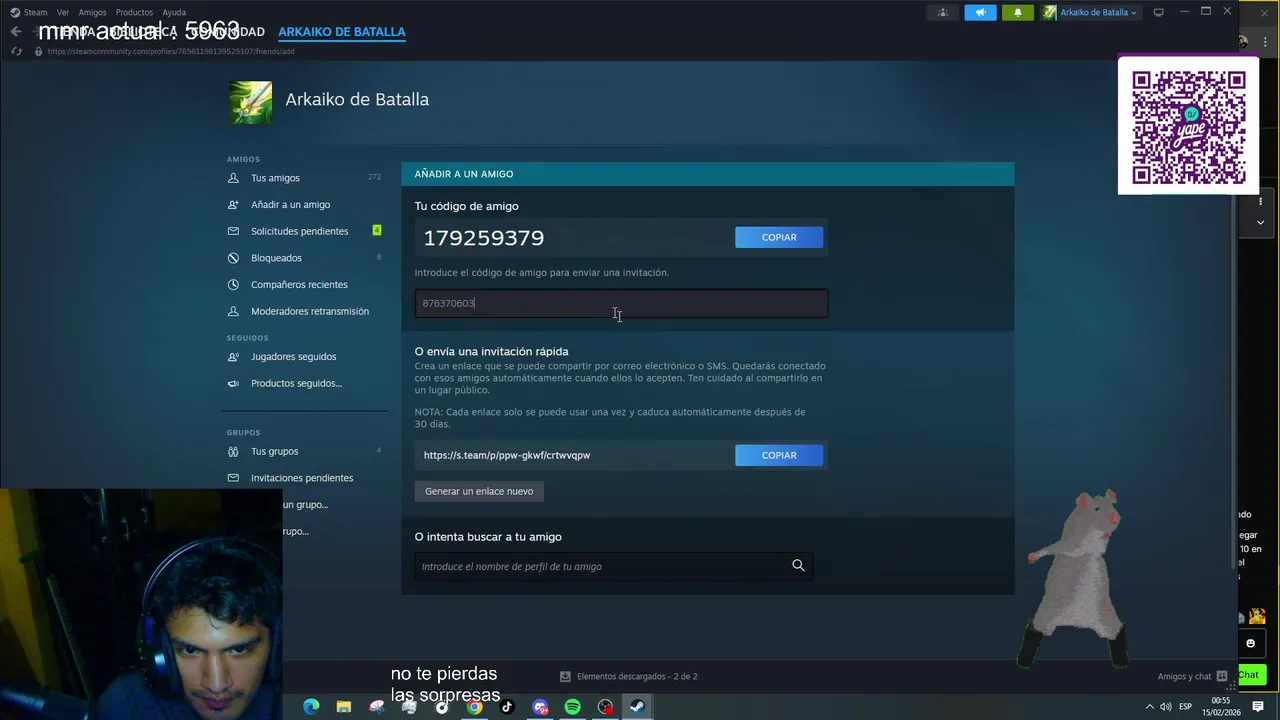Open Elementos descargados download status
Image resolution: width=1280 pixels, height=720 pixels.
pos(629,676)
